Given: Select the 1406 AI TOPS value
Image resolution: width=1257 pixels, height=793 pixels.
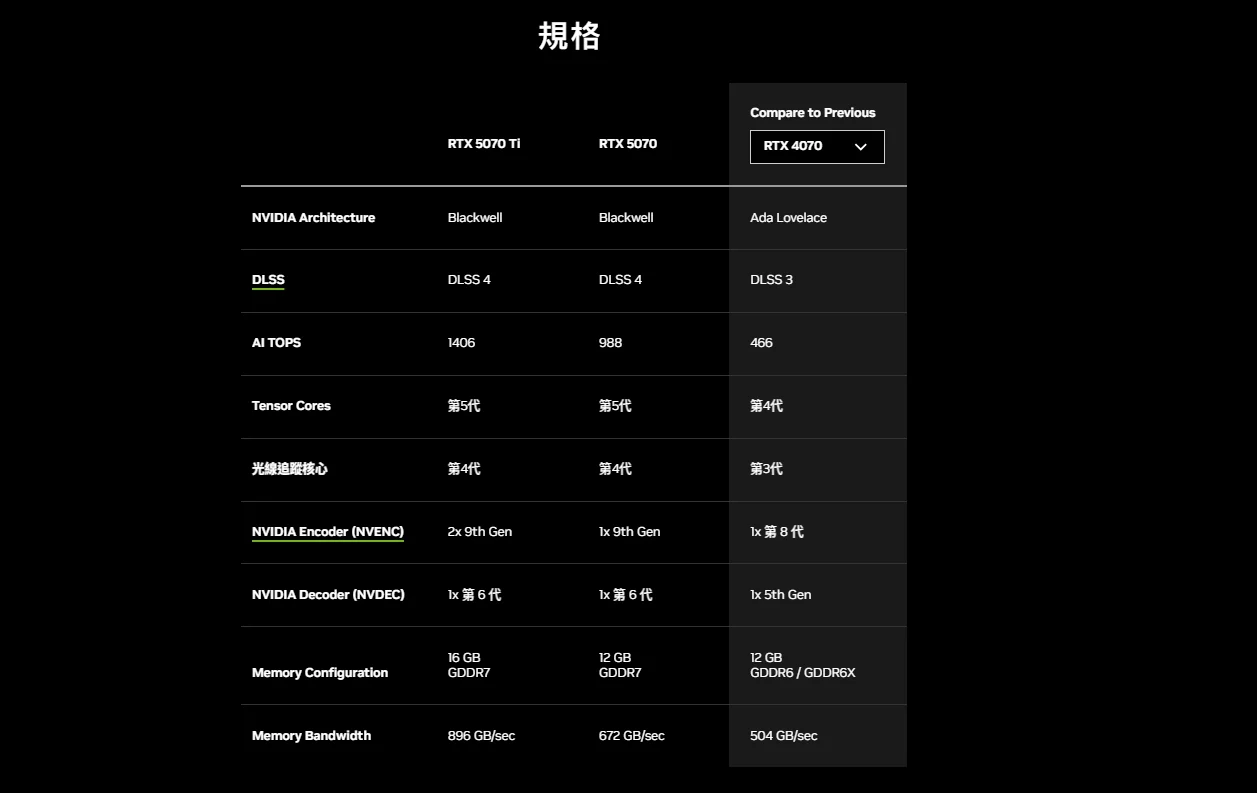Looking at the screenshot, I should pyautogui.click(x=461, y=343).
